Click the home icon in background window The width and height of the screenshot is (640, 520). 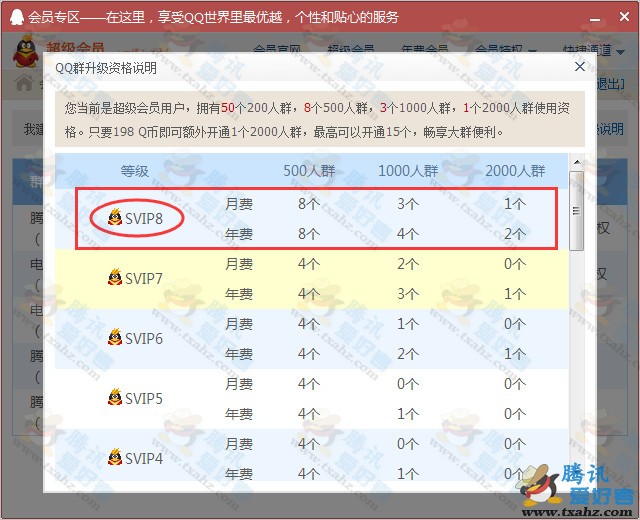24,83
